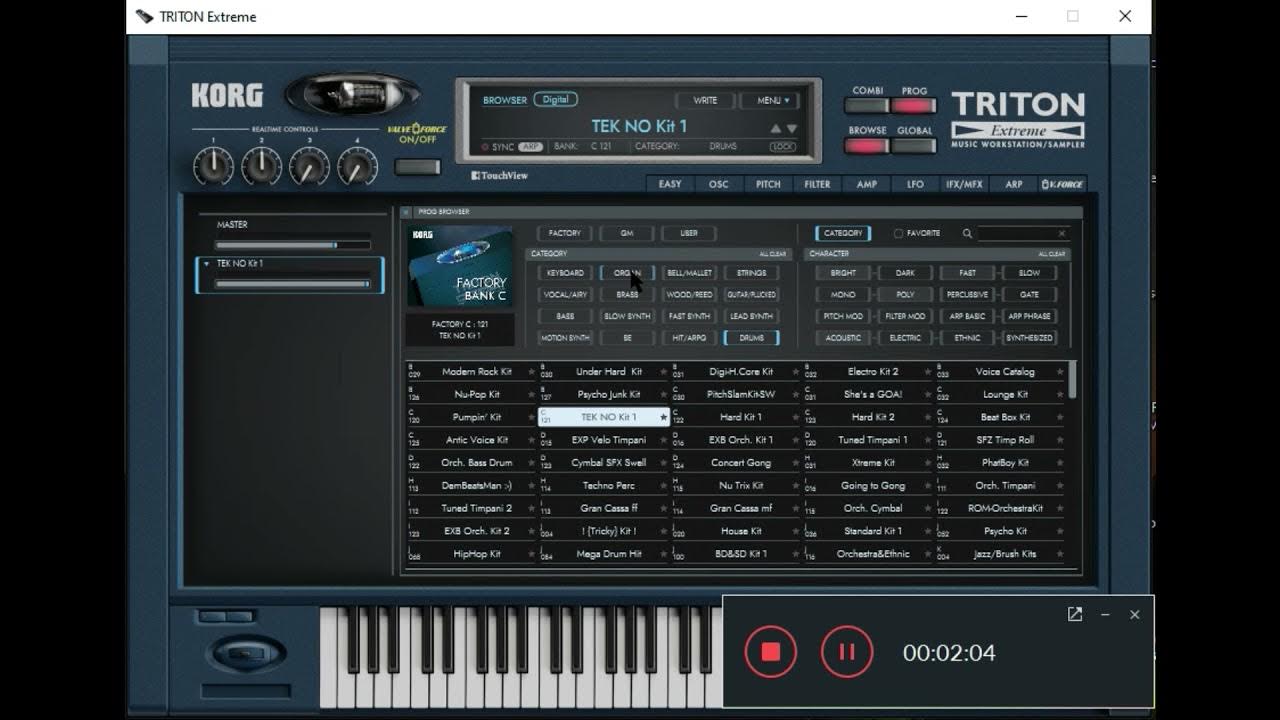
Task: Star the Lounge Kit program
Action: point(1061,395)
